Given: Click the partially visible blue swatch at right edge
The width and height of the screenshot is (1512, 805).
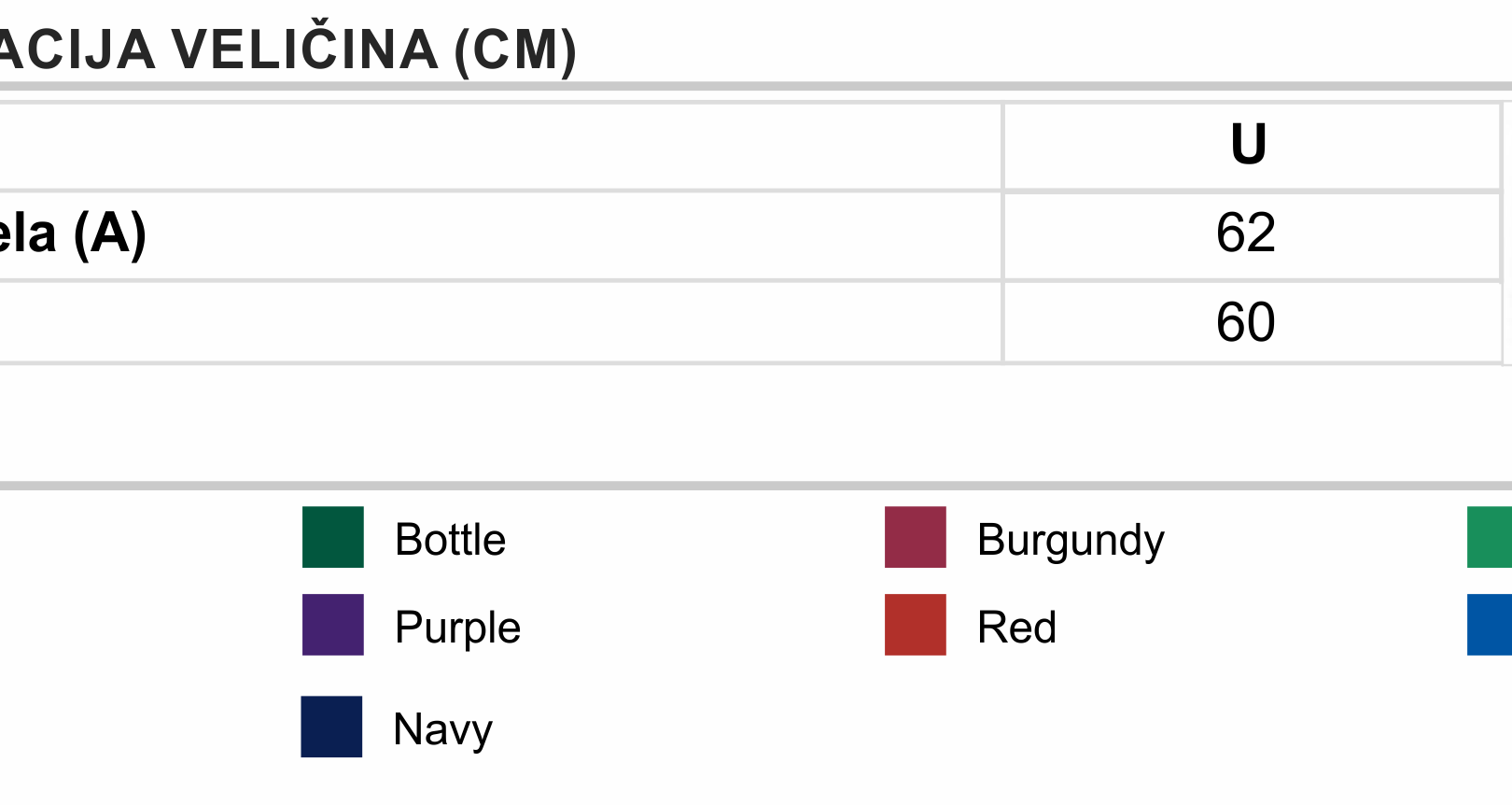Looking at the screenshot, I should [x=1490, y=625].
